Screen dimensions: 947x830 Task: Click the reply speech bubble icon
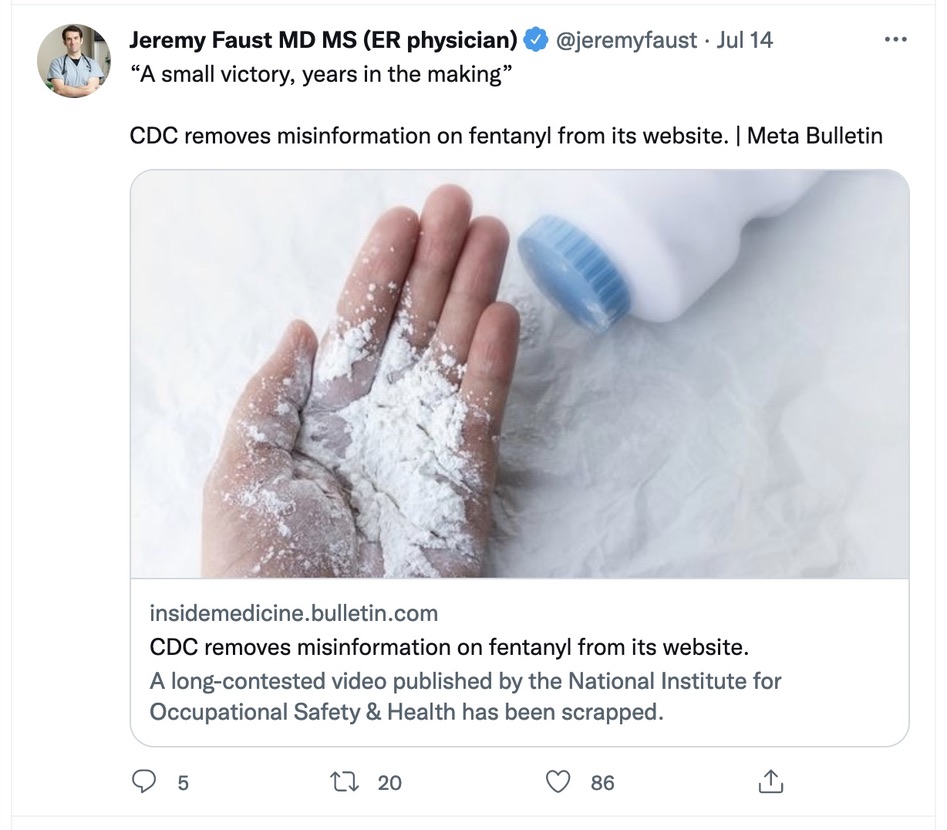145,782
